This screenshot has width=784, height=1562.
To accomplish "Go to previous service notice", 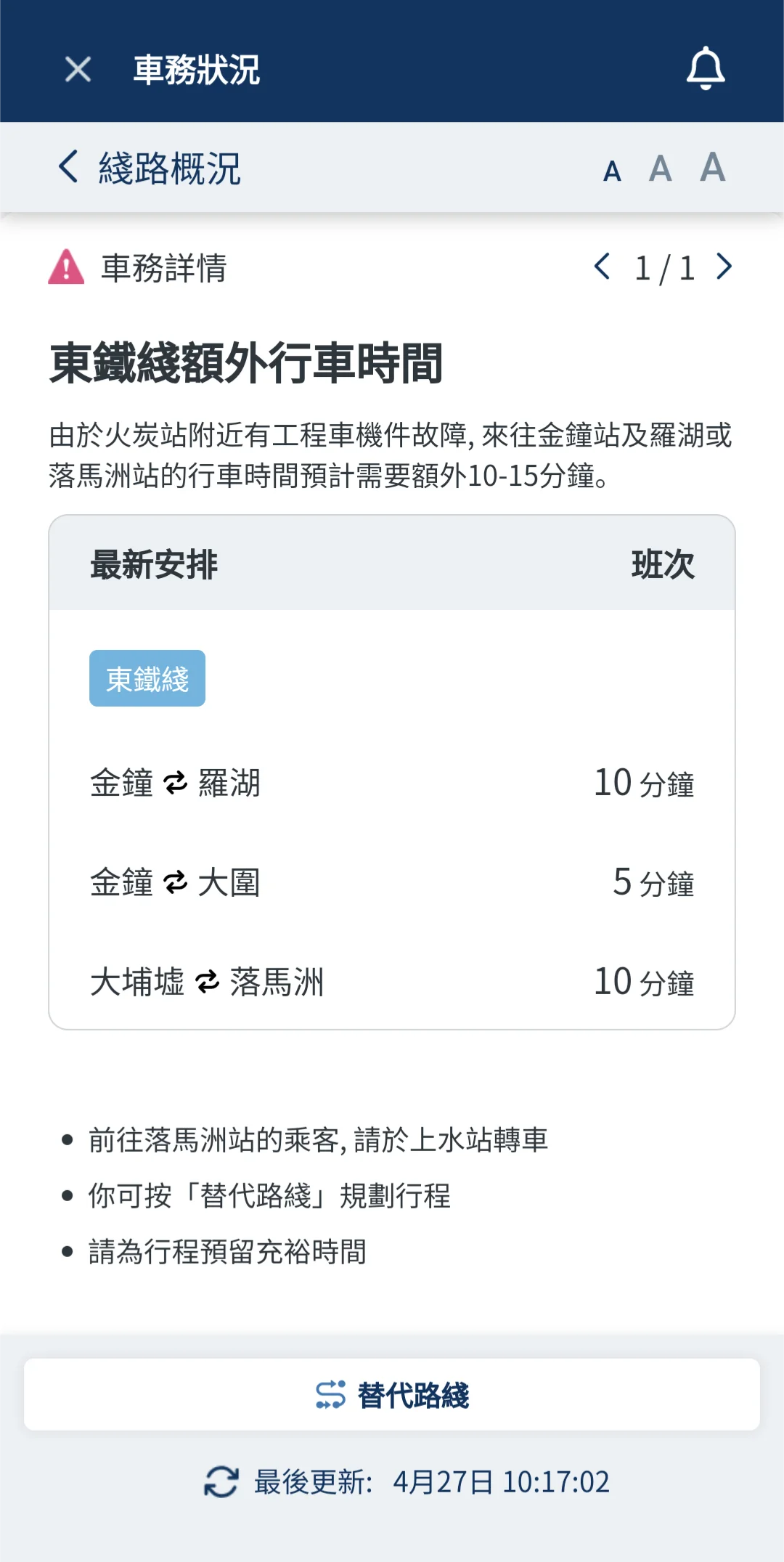I will pos(602,267).
